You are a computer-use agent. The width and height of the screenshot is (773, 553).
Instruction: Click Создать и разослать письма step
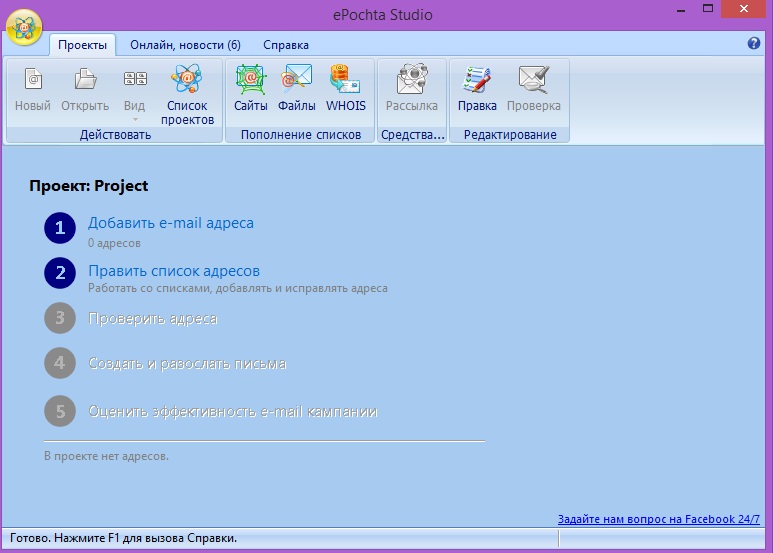187,363
